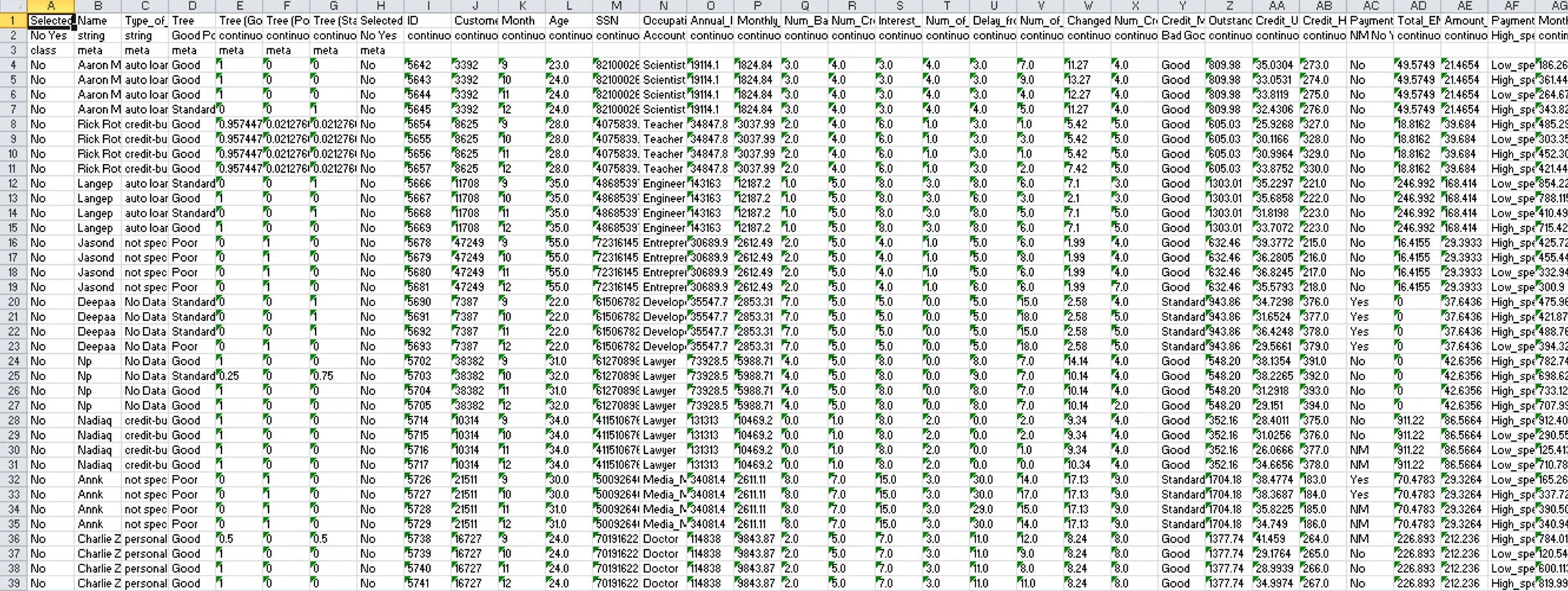Click the cell containing 29.151

1275,405
